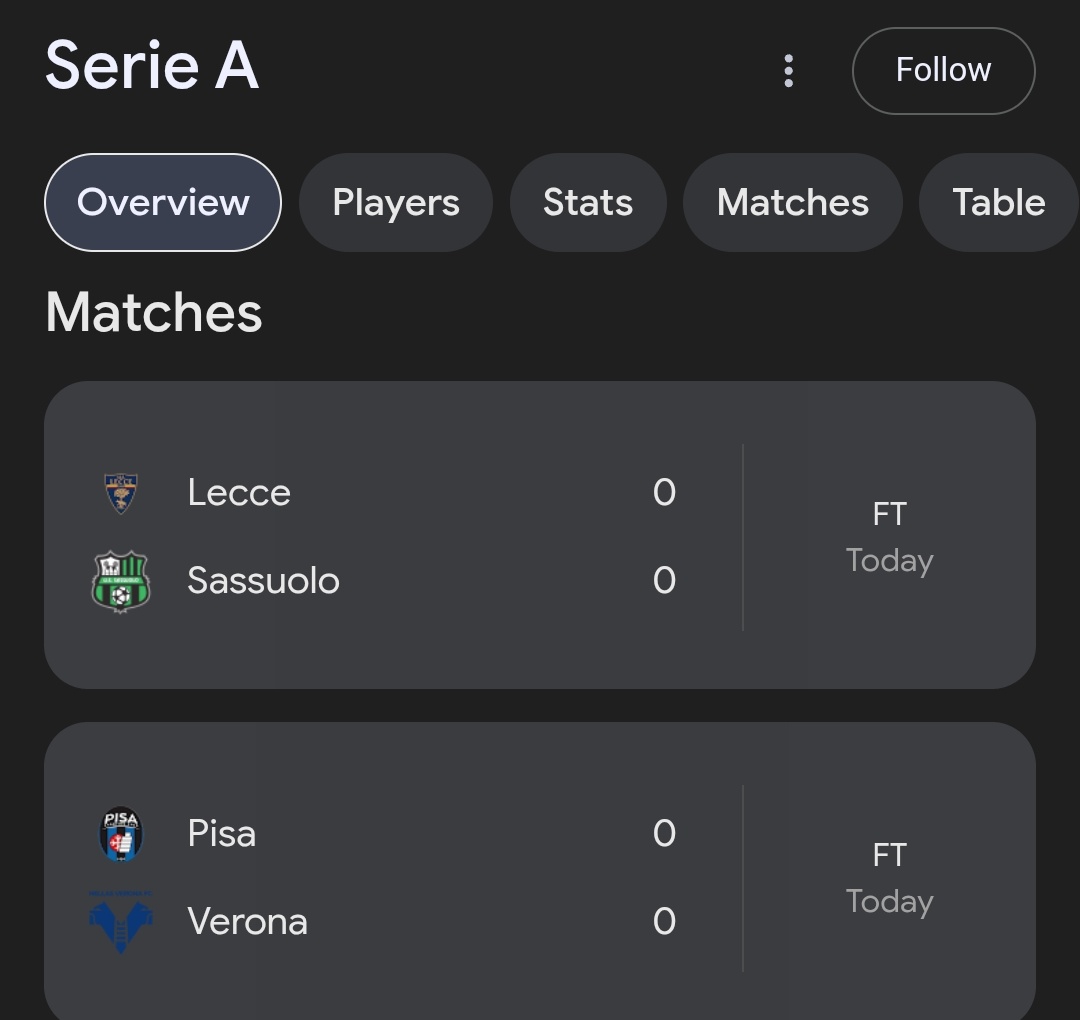Open the Verona team name link
This screenshot has width=1080, height=1020.
pos(247,922)
